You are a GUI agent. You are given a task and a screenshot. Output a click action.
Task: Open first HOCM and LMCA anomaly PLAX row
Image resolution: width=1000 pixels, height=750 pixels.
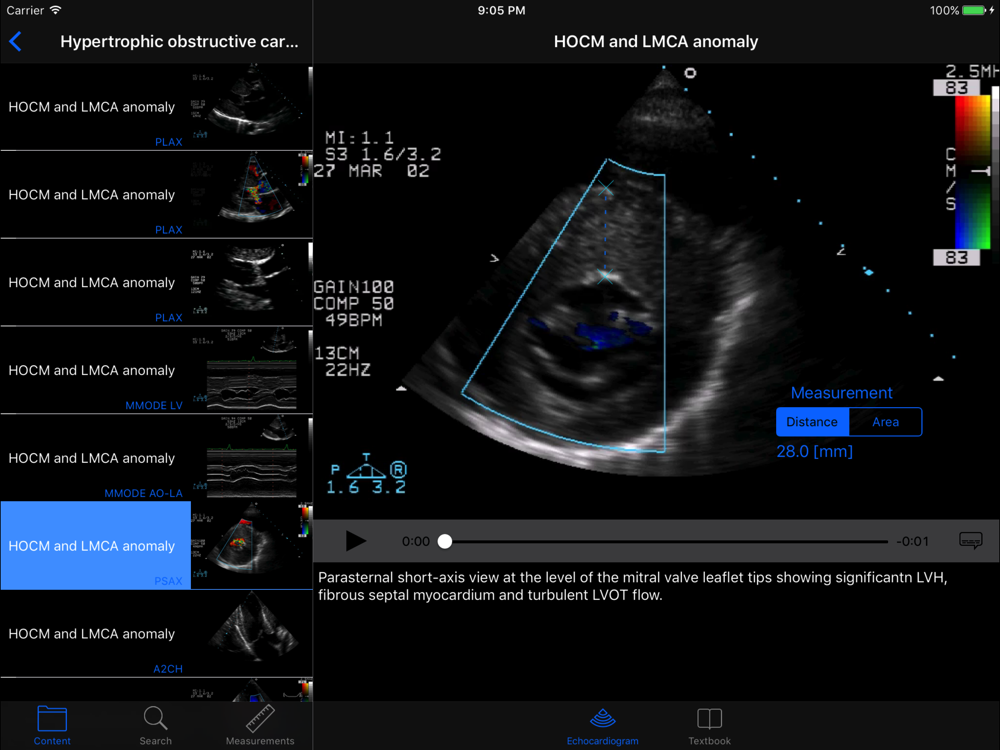156,107
